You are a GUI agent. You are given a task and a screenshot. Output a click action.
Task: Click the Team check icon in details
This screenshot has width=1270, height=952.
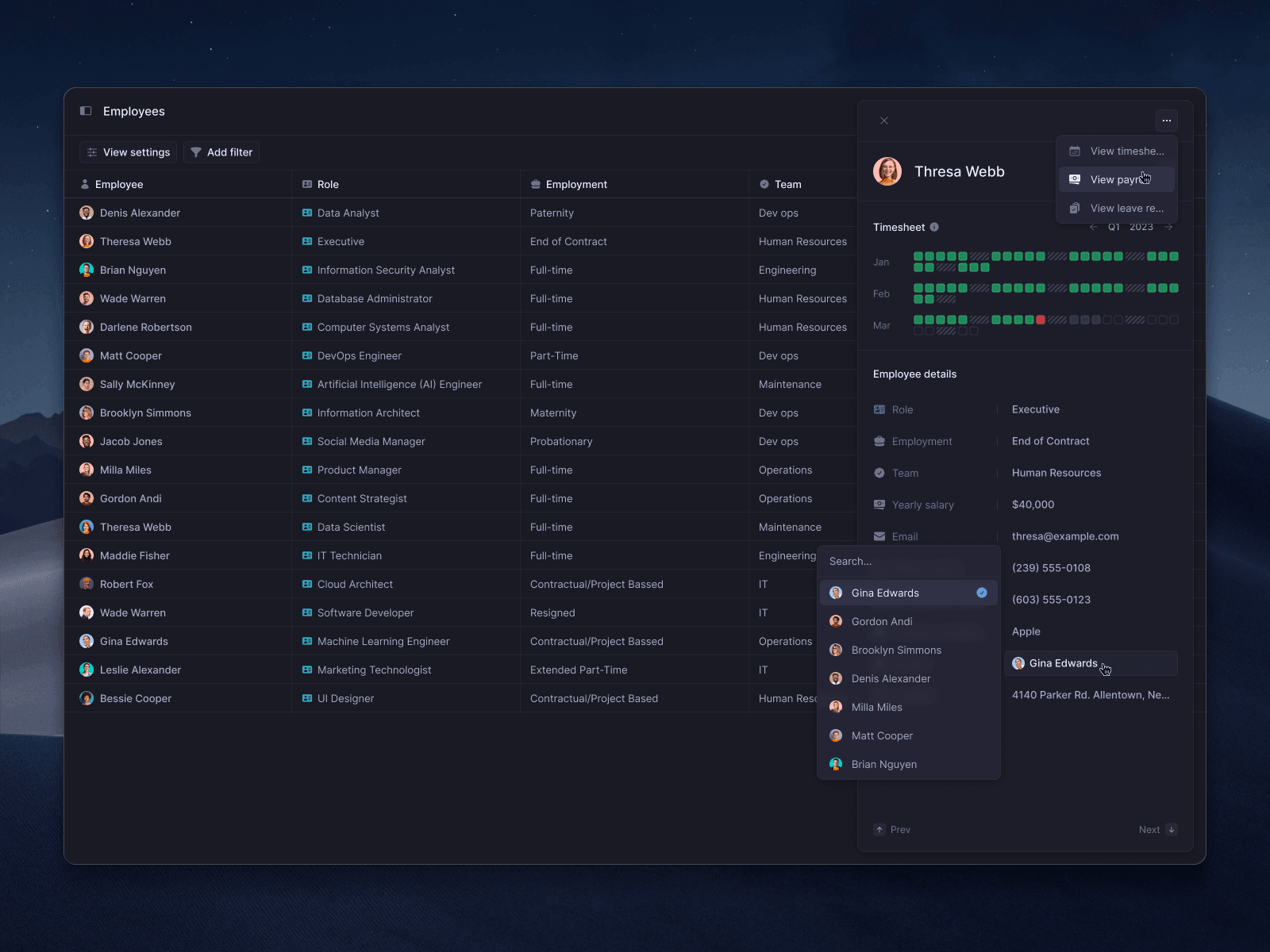(879, 473)
